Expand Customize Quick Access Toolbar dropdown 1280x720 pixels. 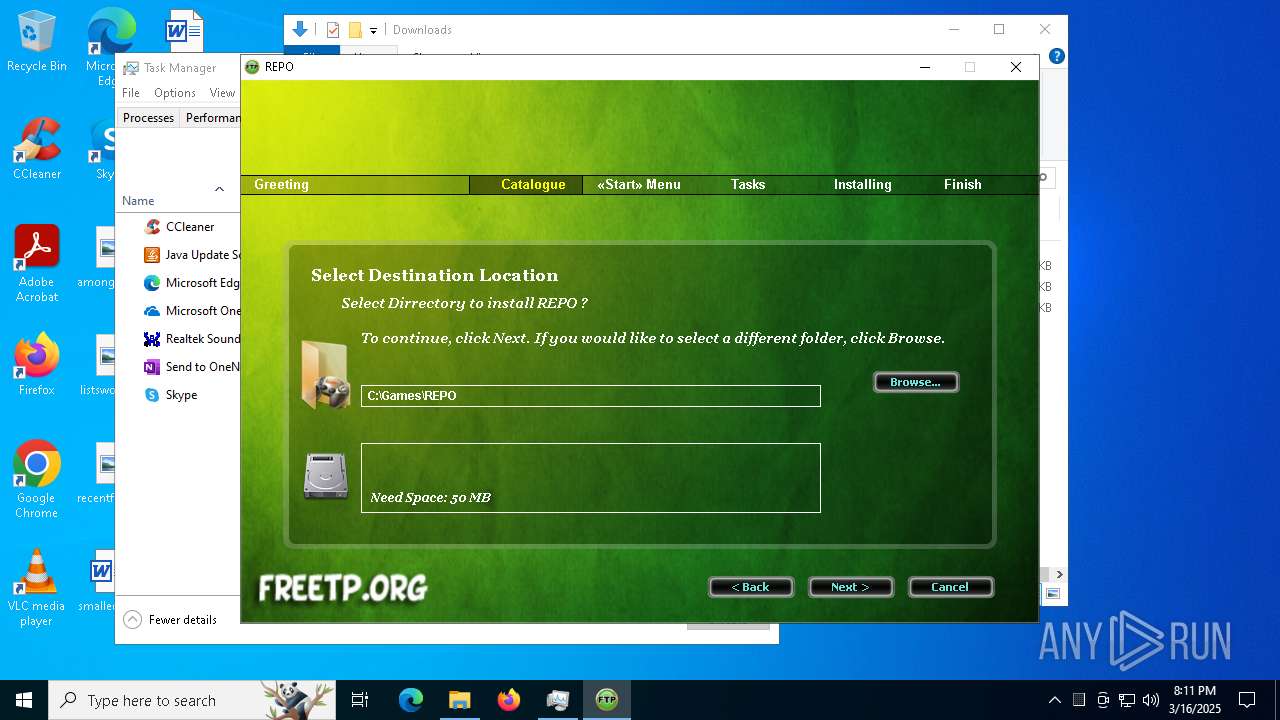point(373,31)
